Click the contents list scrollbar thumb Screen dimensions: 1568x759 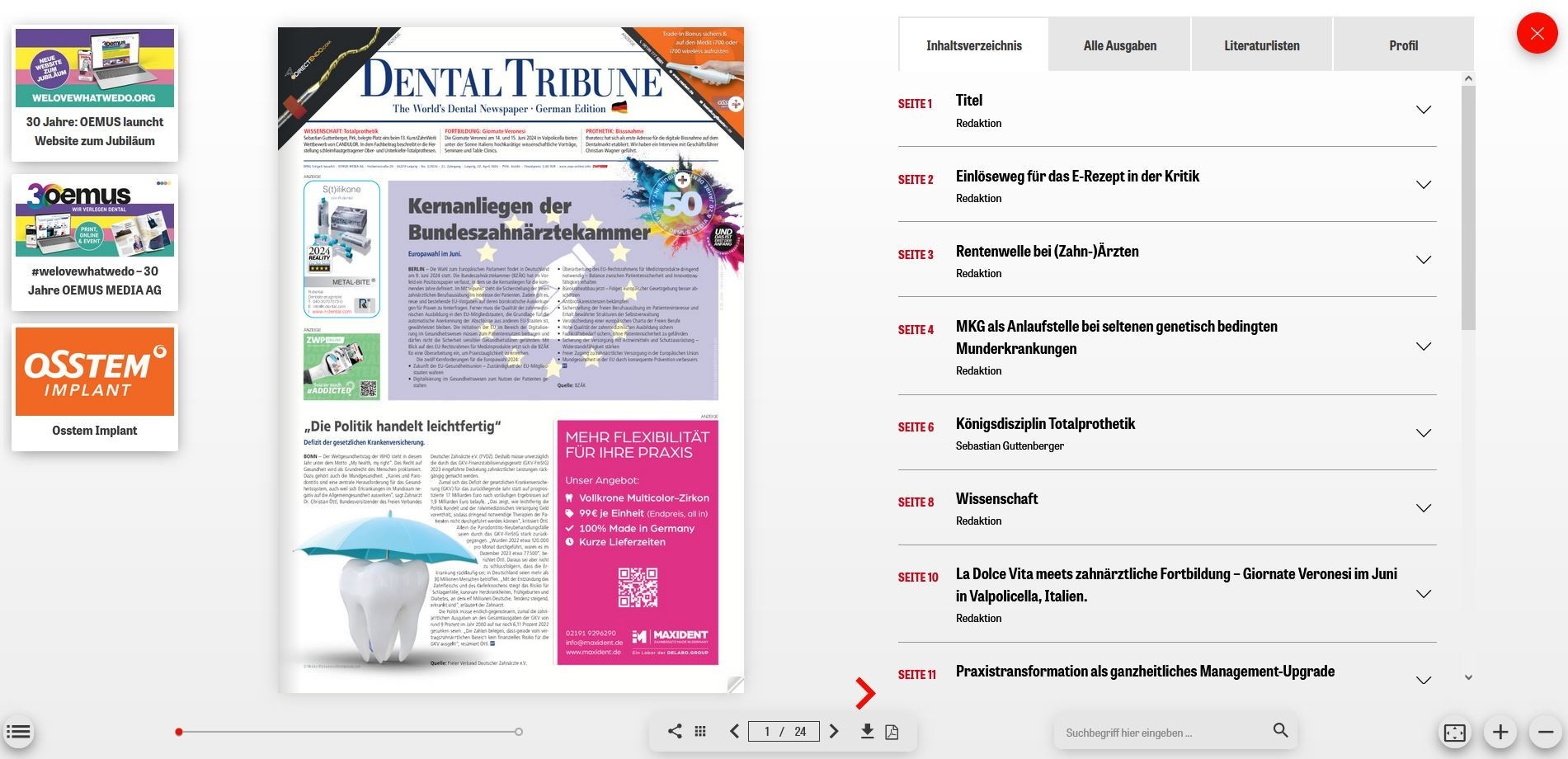(1468, 208)
